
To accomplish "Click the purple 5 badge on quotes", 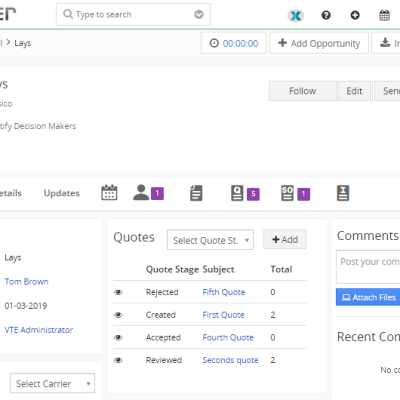I will tap(253, 194).
